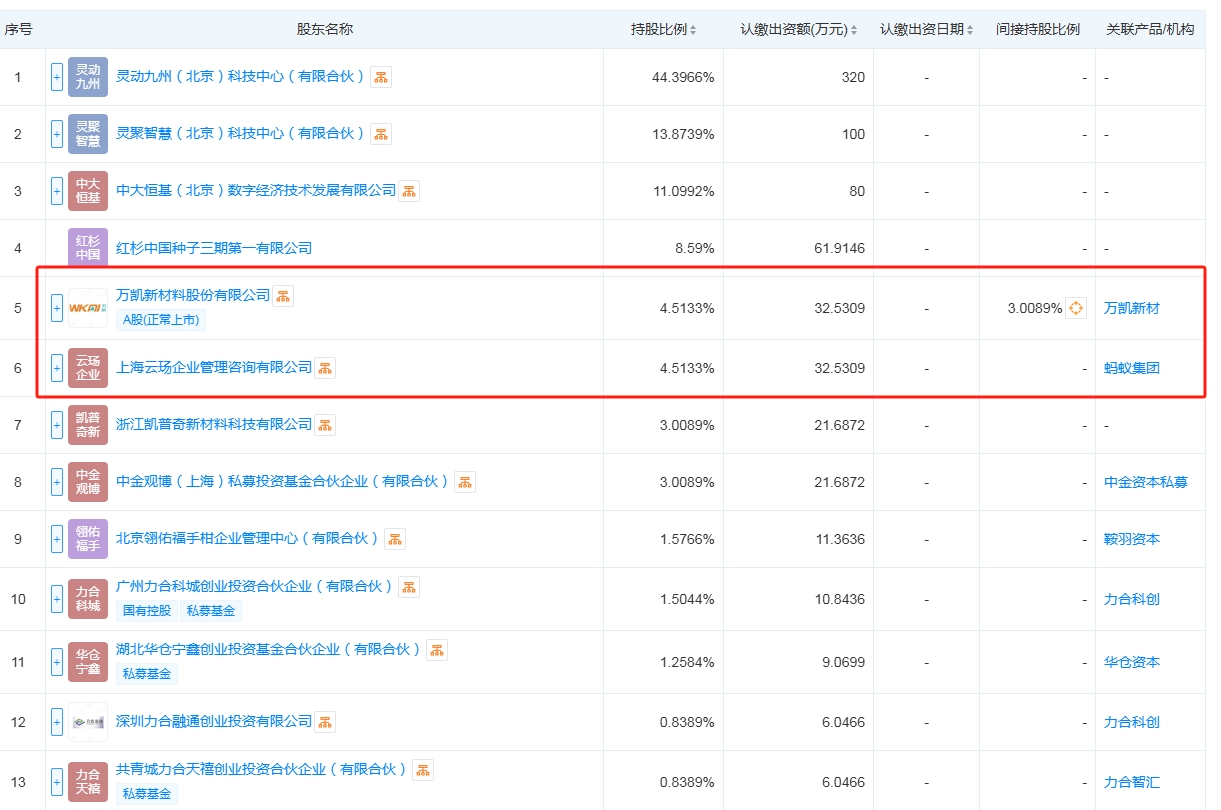
Task: Click structure icon next to 湖北华仓宁鑫创业投资基金合伙企业
Action: tap(437, 650)
